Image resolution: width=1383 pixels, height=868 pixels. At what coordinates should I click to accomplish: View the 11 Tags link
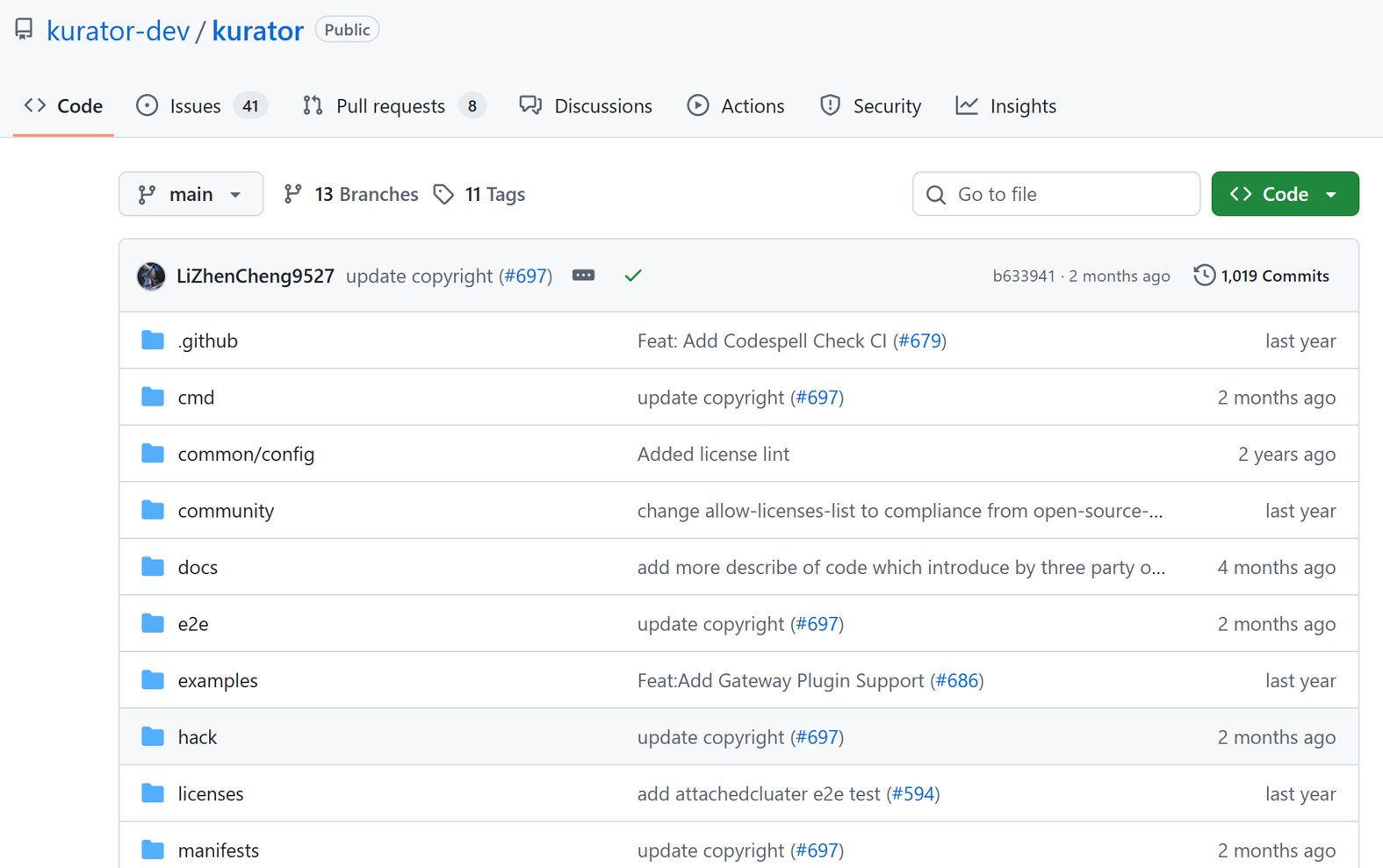tap(479, 194)
